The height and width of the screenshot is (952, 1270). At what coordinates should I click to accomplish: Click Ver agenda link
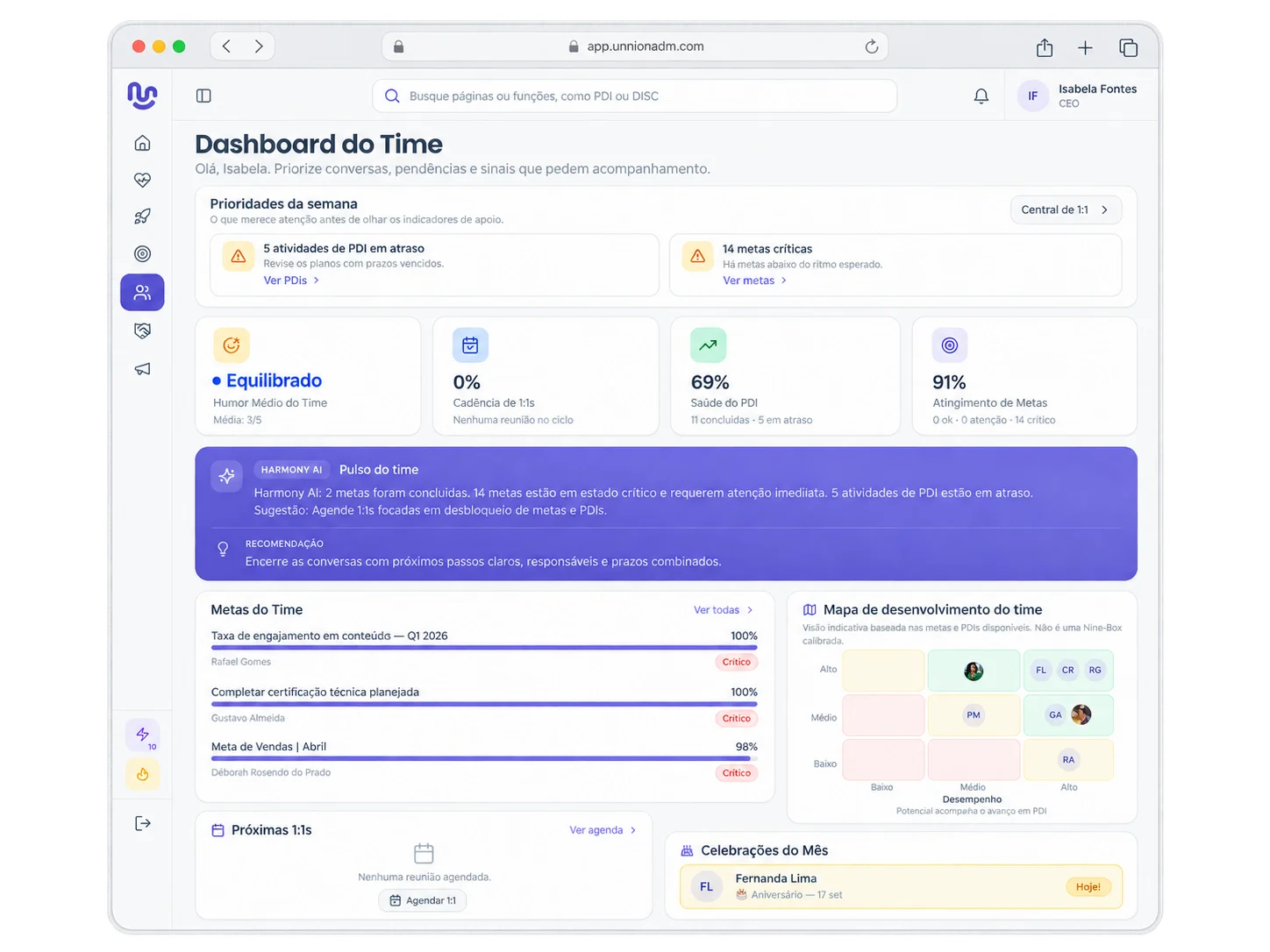pyautogui.click(x=603, y=830)
